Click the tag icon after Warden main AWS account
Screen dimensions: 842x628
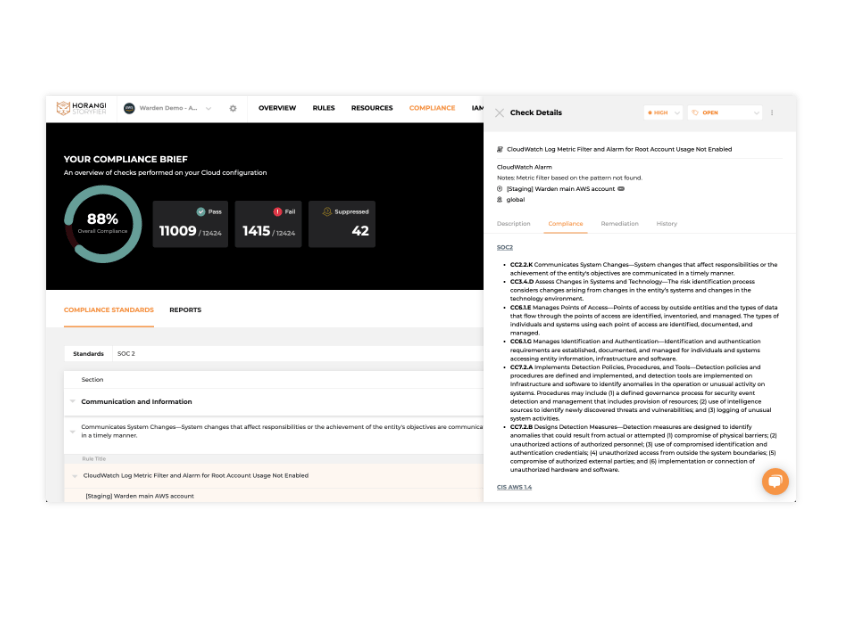pyautogui.click(x=621, y=189)
